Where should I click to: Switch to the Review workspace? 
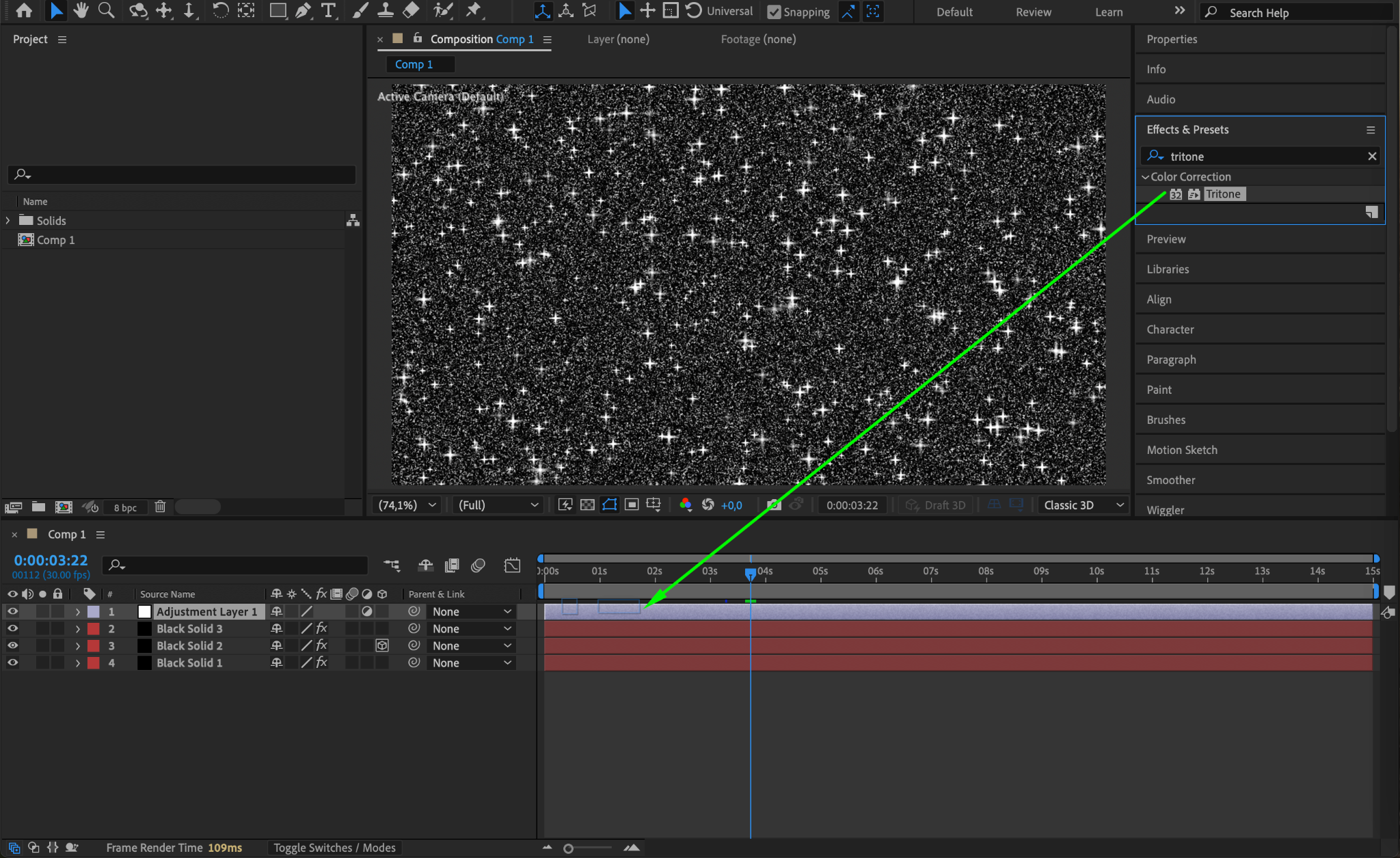1033,12
